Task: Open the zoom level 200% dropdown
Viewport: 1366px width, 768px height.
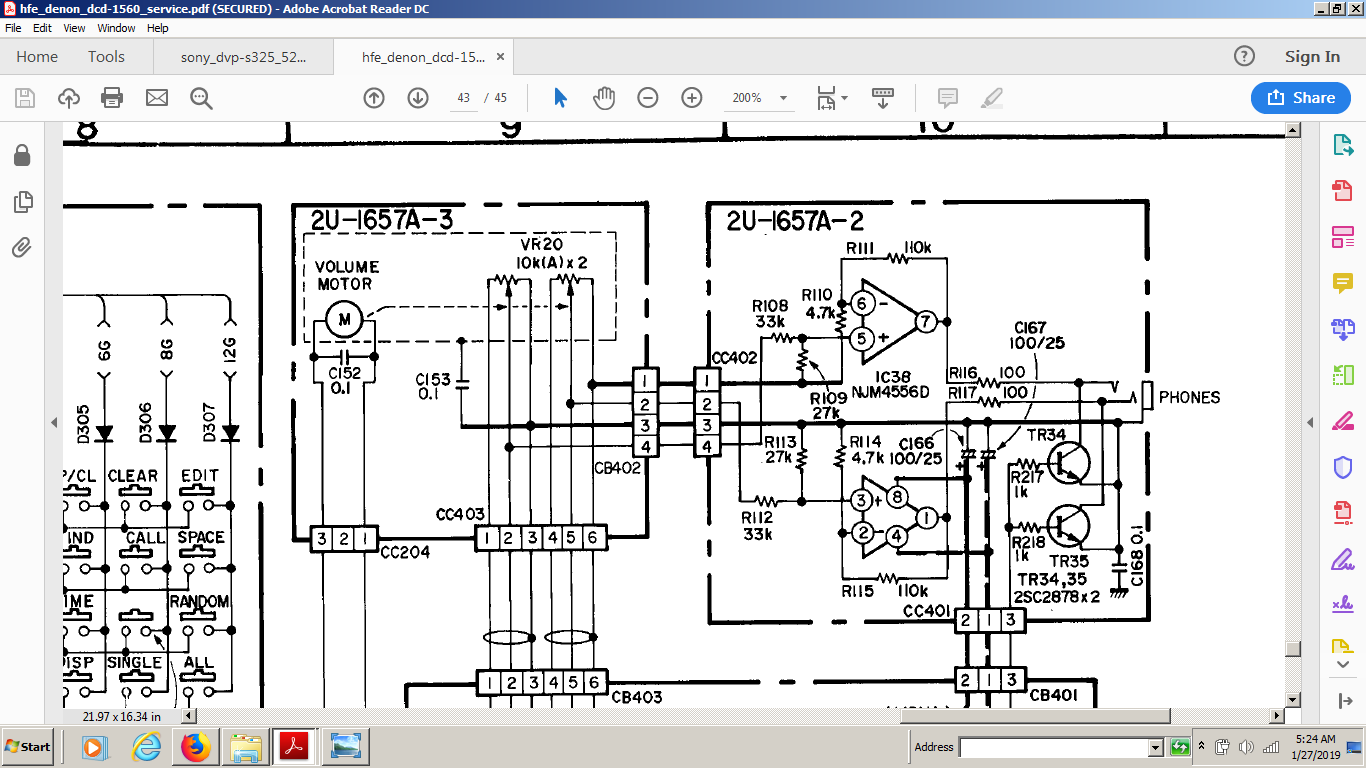Action: (x=783, y=98)
